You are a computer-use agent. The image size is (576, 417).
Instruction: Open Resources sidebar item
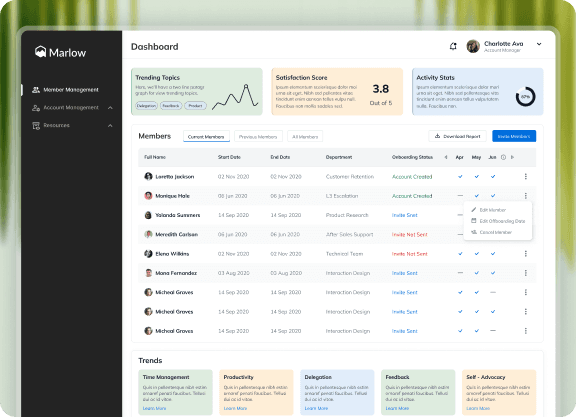(x=57, y=125)
